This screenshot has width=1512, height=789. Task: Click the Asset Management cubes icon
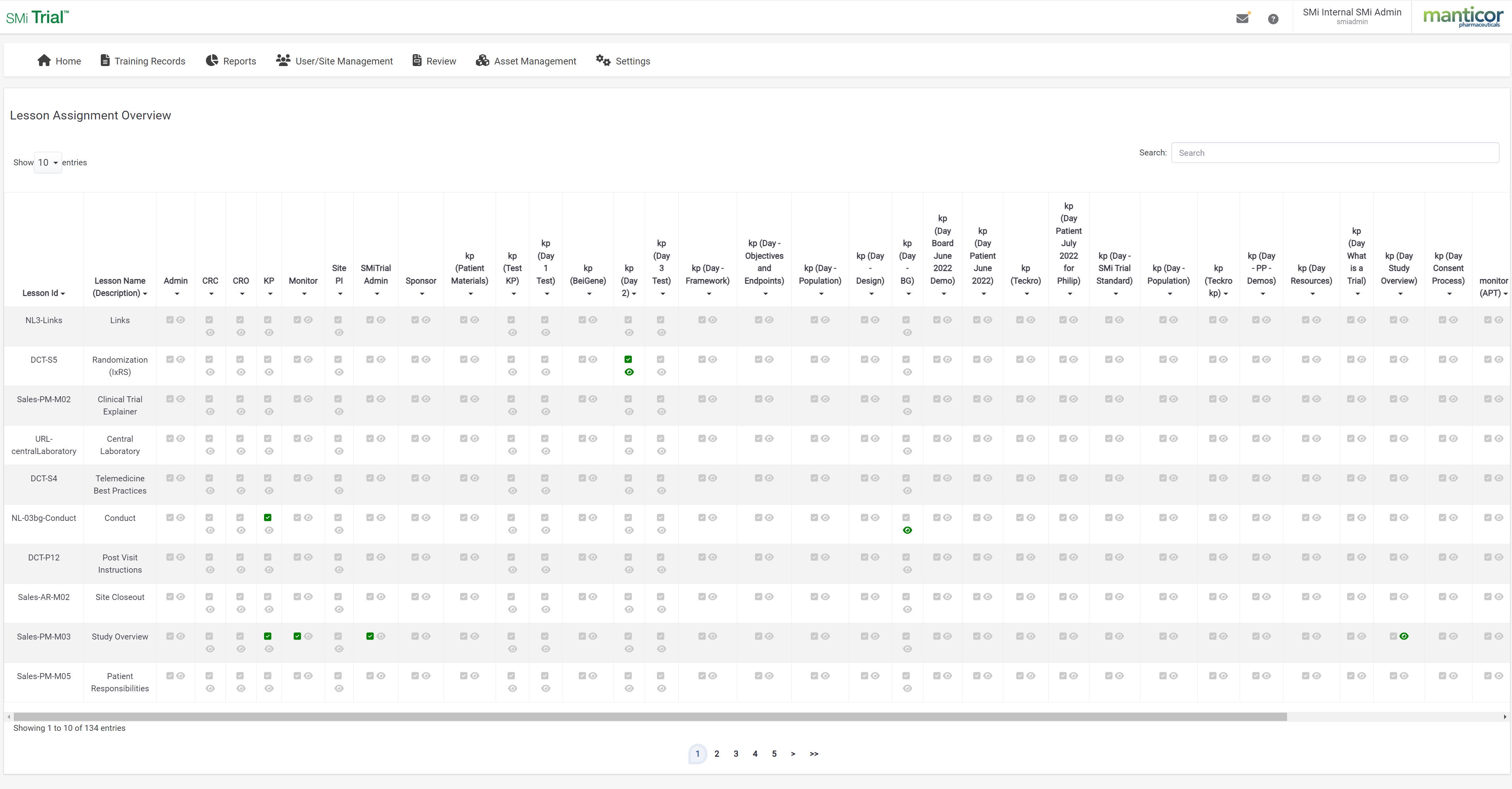[483, 61]
